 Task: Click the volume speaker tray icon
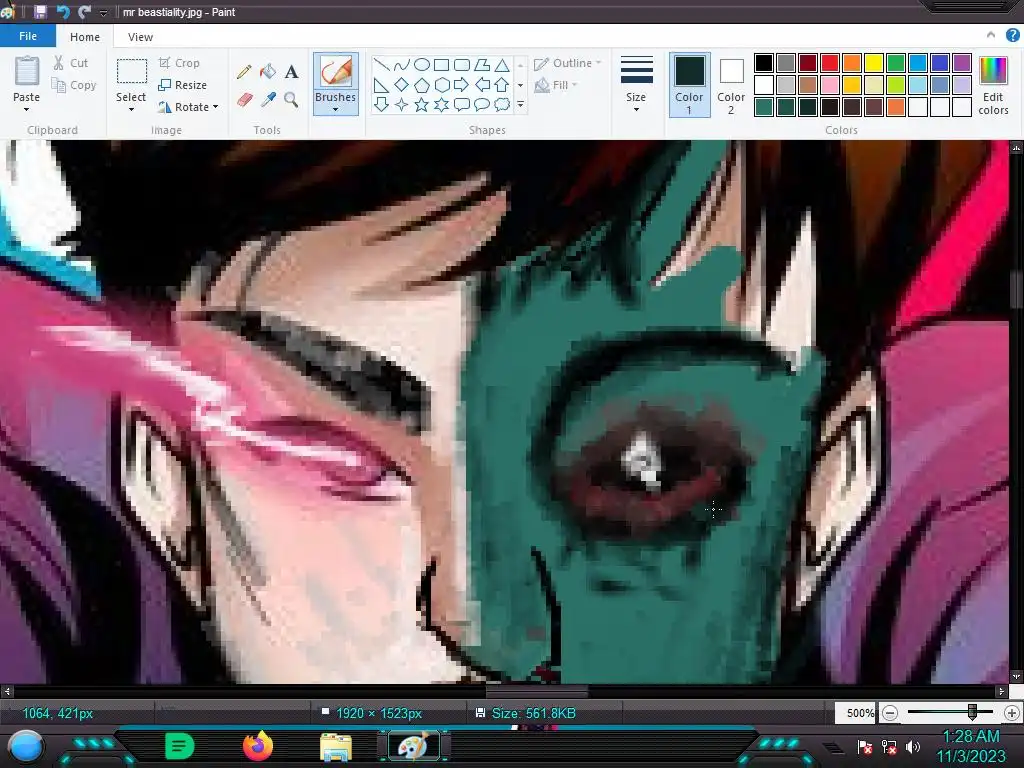913,746
